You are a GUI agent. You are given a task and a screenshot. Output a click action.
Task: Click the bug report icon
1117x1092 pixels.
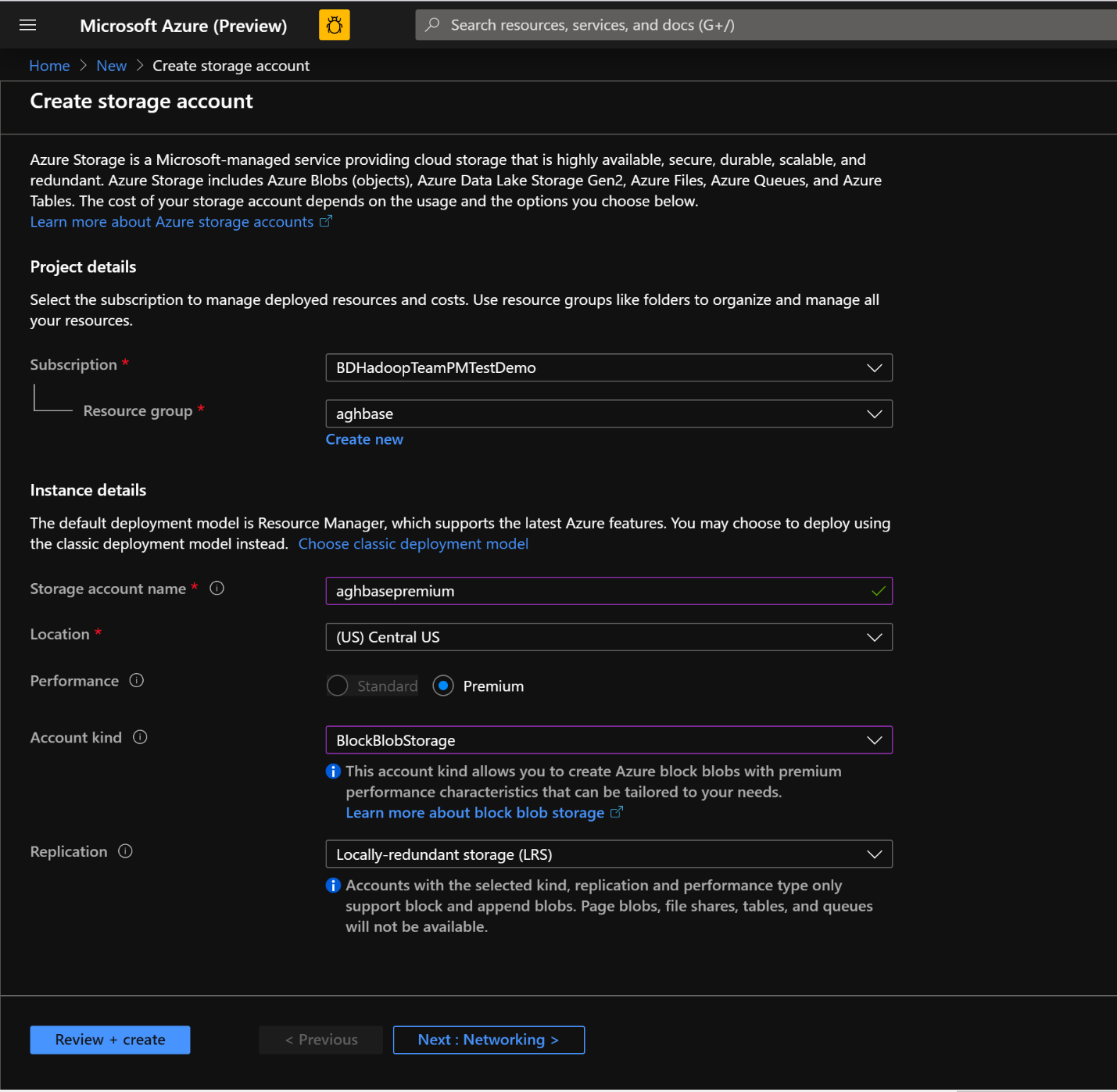click(334, 24)
